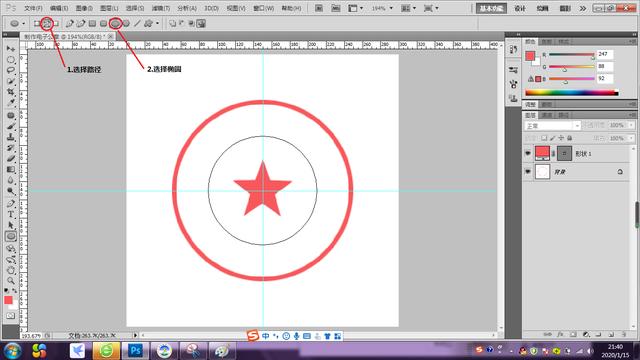Image resolution: width=640 pixels, height=360 pixels.
Task: Select the Move tool
Action: (x=11, y=49)
